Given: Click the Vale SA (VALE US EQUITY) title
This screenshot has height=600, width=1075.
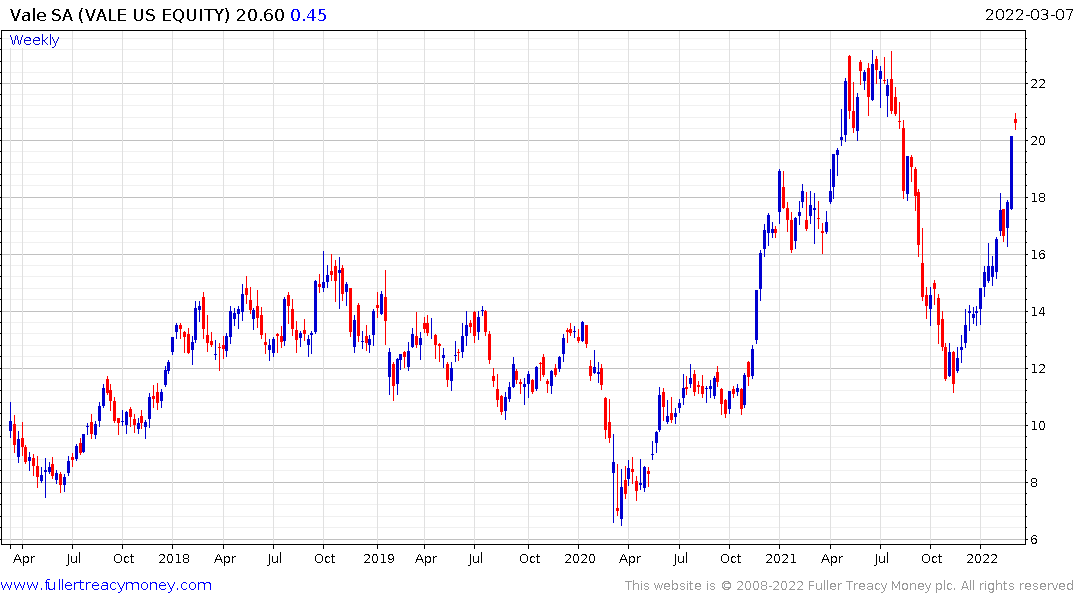Looking at the screenshot, I should pos(120,15).
